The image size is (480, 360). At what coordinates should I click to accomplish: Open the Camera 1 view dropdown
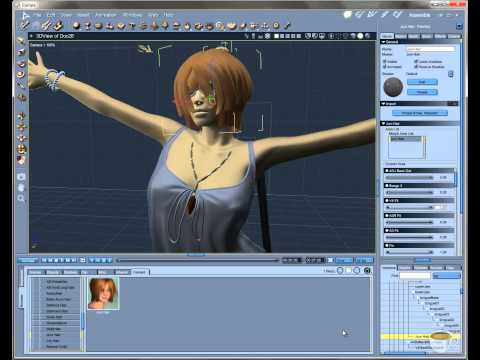pos(42,45)
